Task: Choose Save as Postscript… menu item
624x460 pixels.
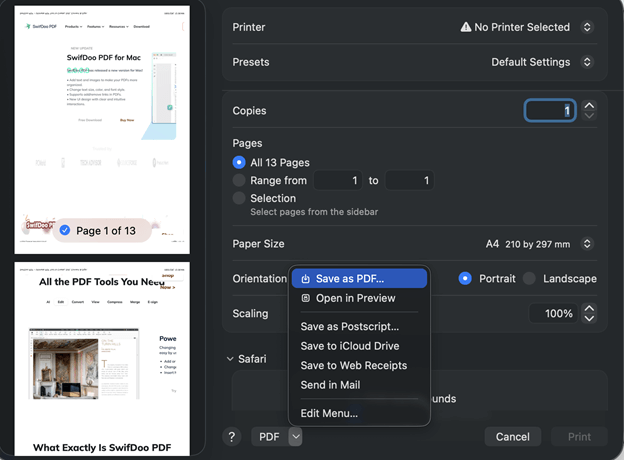Action: [x=359, y=326]
